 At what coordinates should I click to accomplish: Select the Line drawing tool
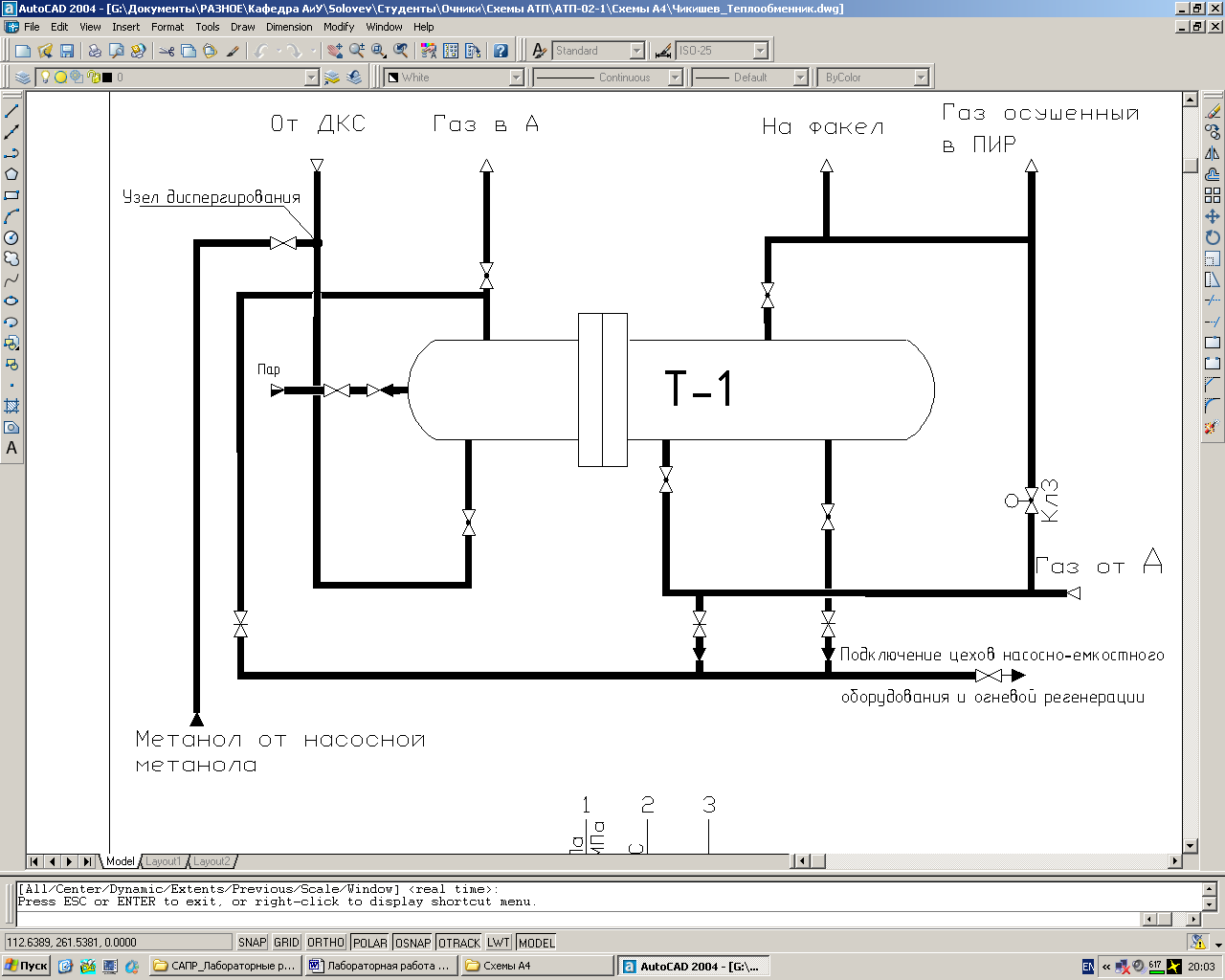point(11,111)
